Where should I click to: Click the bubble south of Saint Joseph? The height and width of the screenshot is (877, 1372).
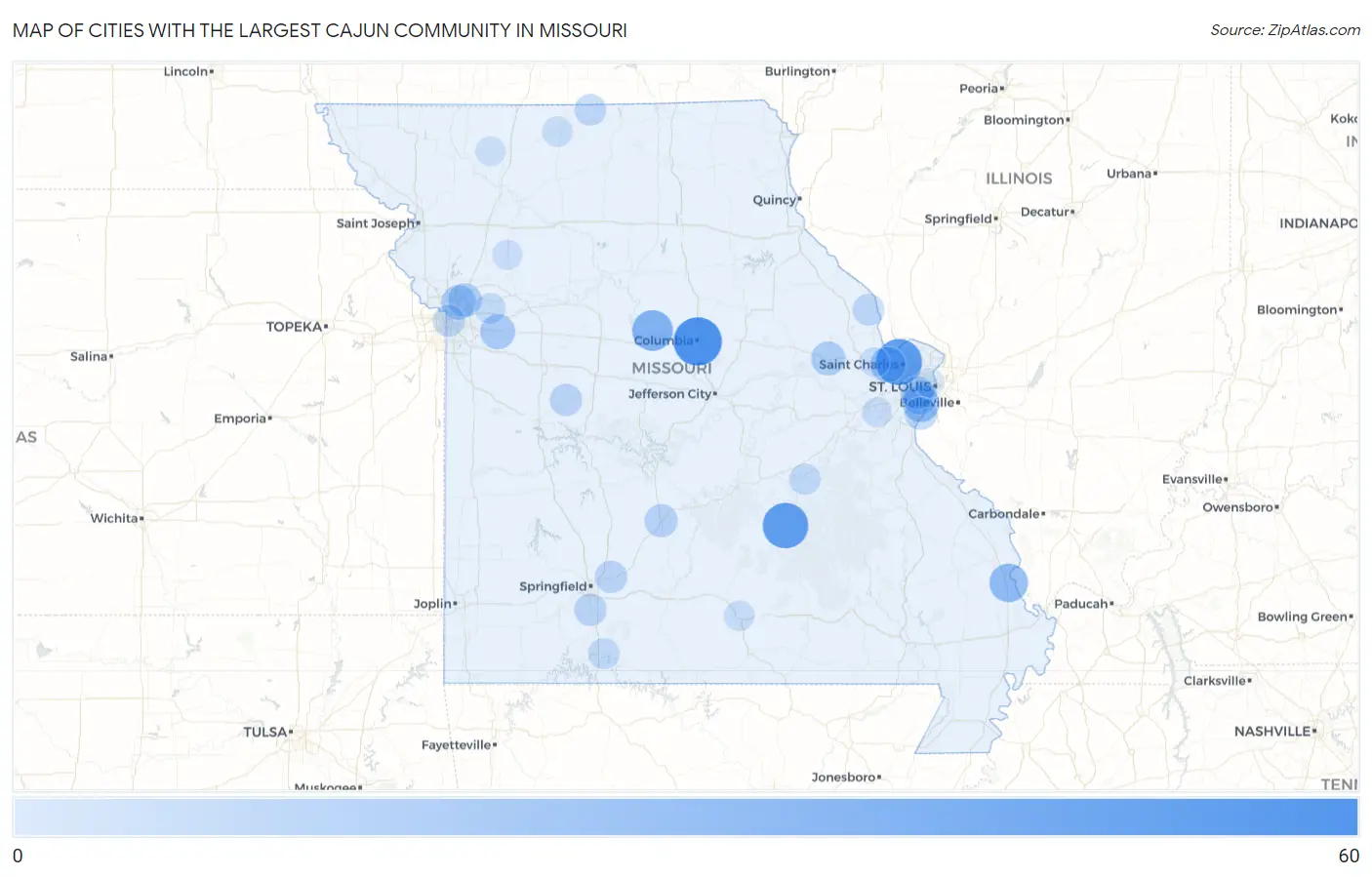(506, 255)
